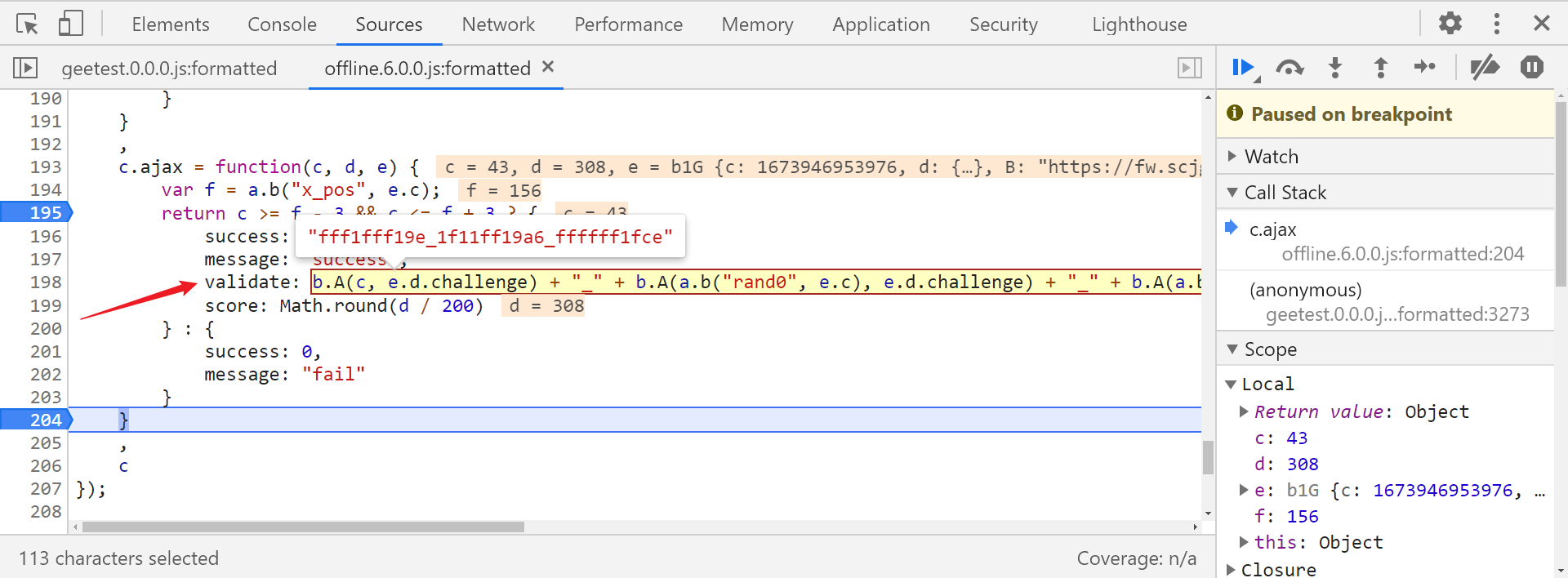Set breakpoint on line 194
Screen dimensions: 1568x578
point(45,189)
